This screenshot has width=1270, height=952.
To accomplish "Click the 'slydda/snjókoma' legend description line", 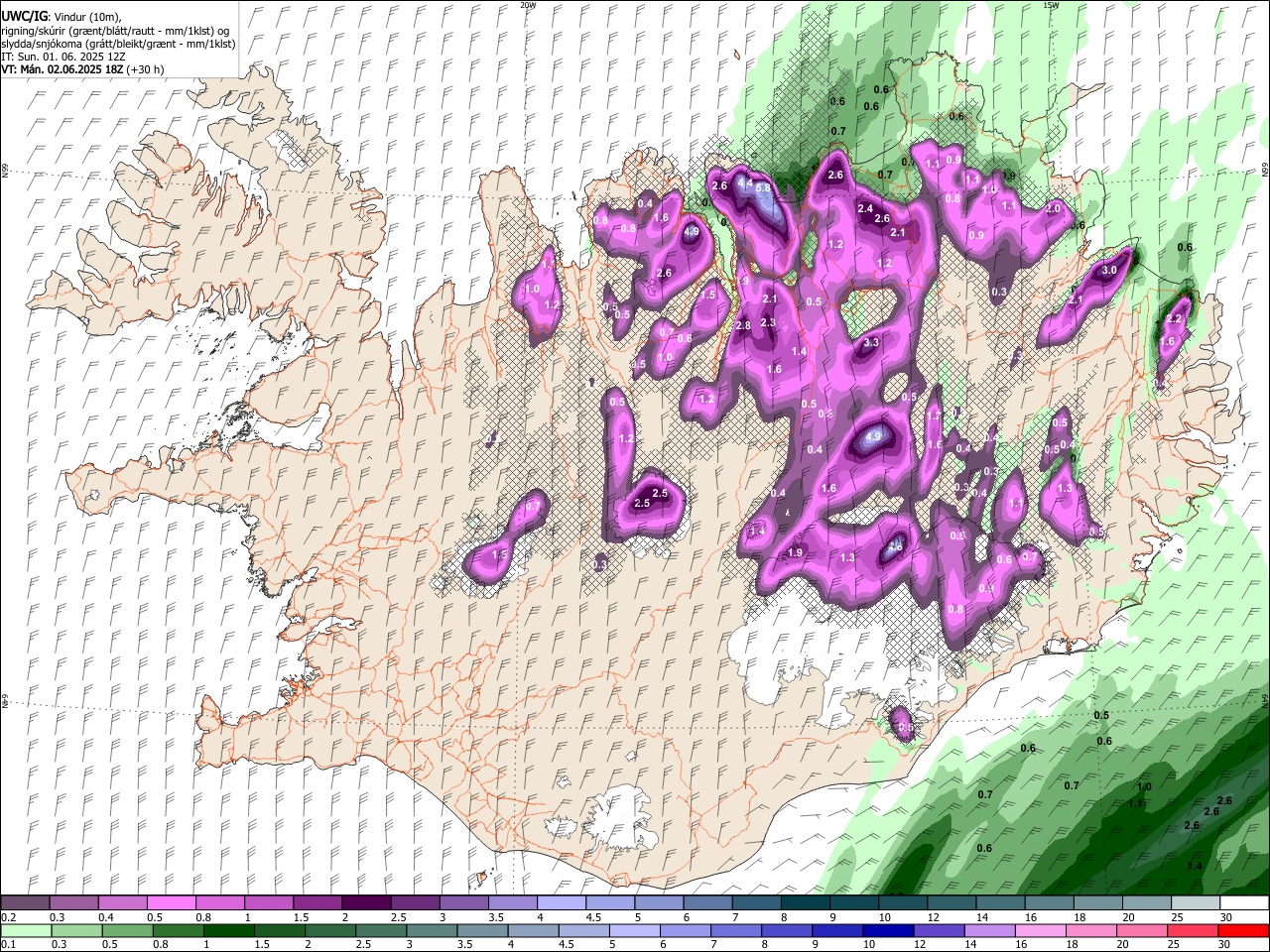I will (x=118, y=44).
